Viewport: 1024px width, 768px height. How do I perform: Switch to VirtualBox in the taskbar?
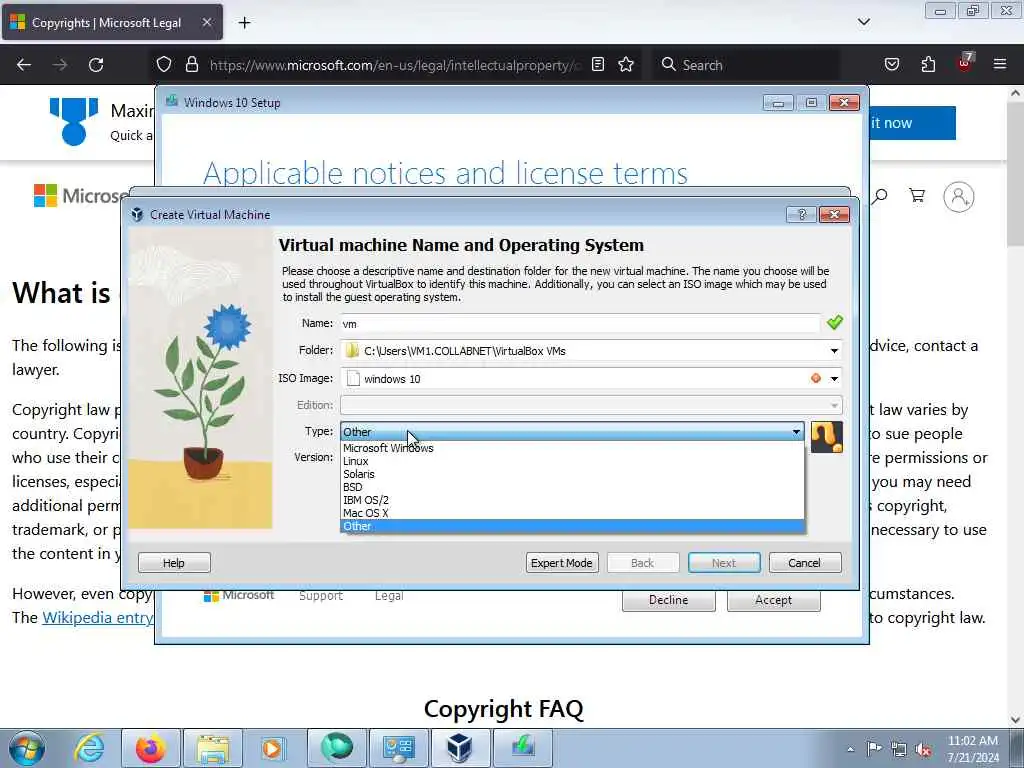[460, 748]
